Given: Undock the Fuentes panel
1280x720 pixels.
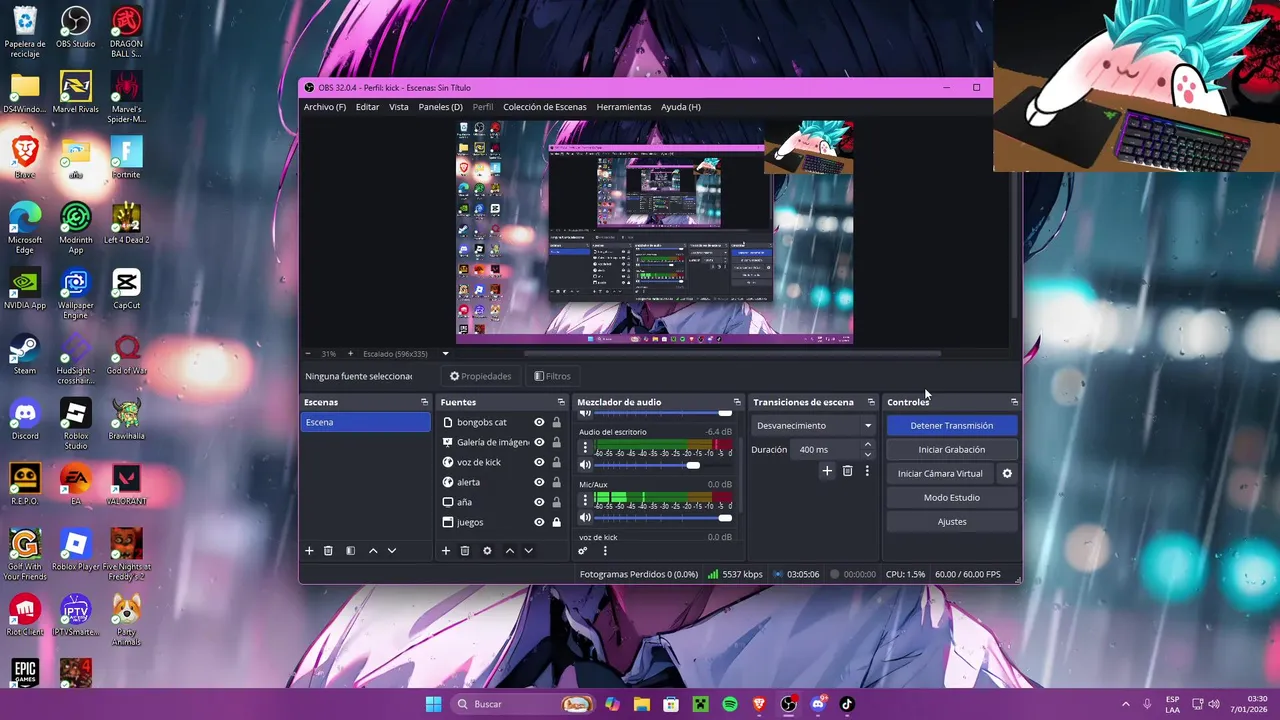Looking at the screenshot, I should [561, 402].
